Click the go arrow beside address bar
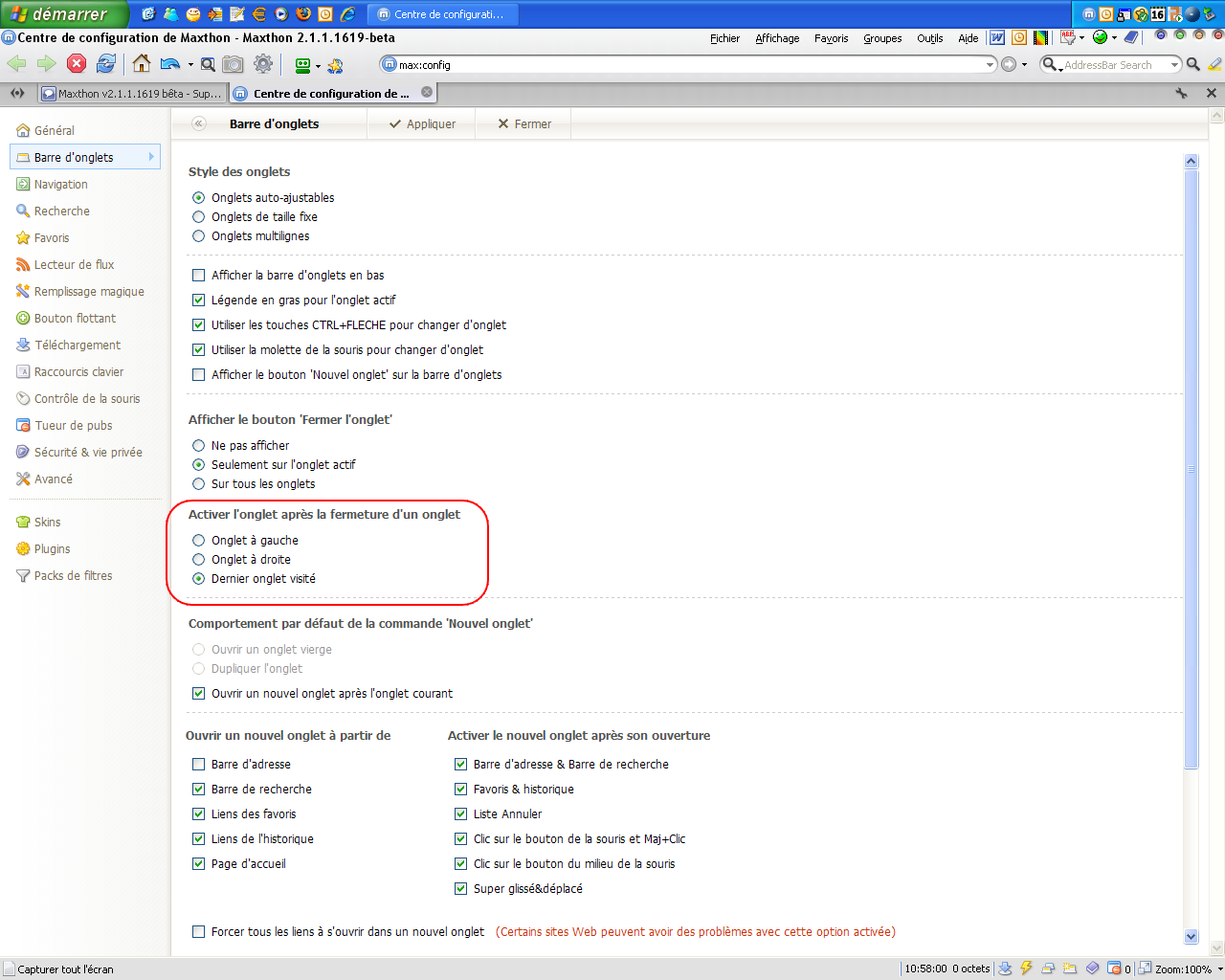 coord(1009,64)
